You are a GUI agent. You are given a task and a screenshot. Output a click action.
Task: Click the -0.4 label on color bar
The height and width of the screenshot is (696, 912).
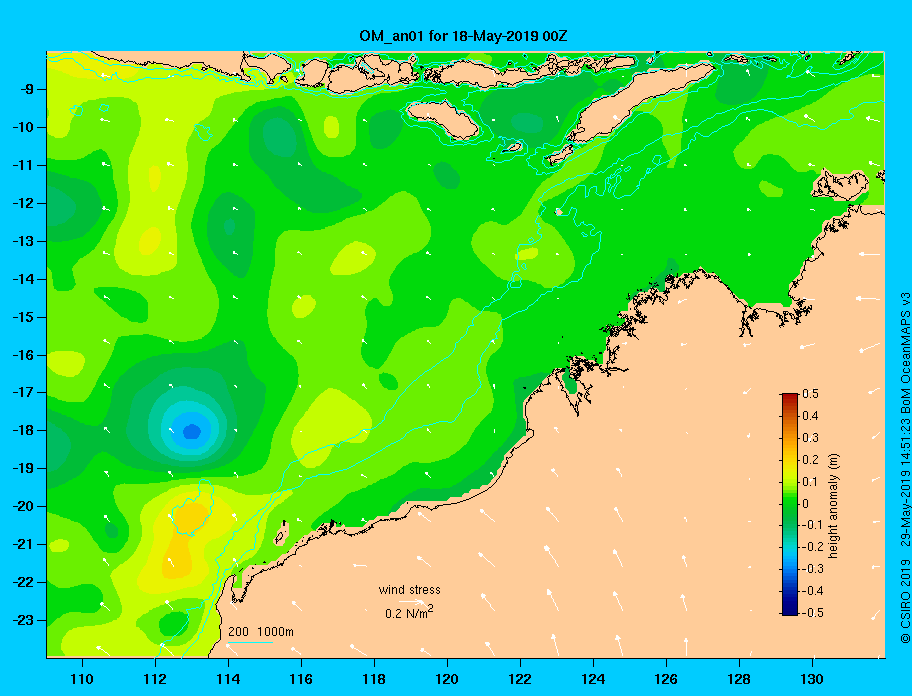pos(813,591)
